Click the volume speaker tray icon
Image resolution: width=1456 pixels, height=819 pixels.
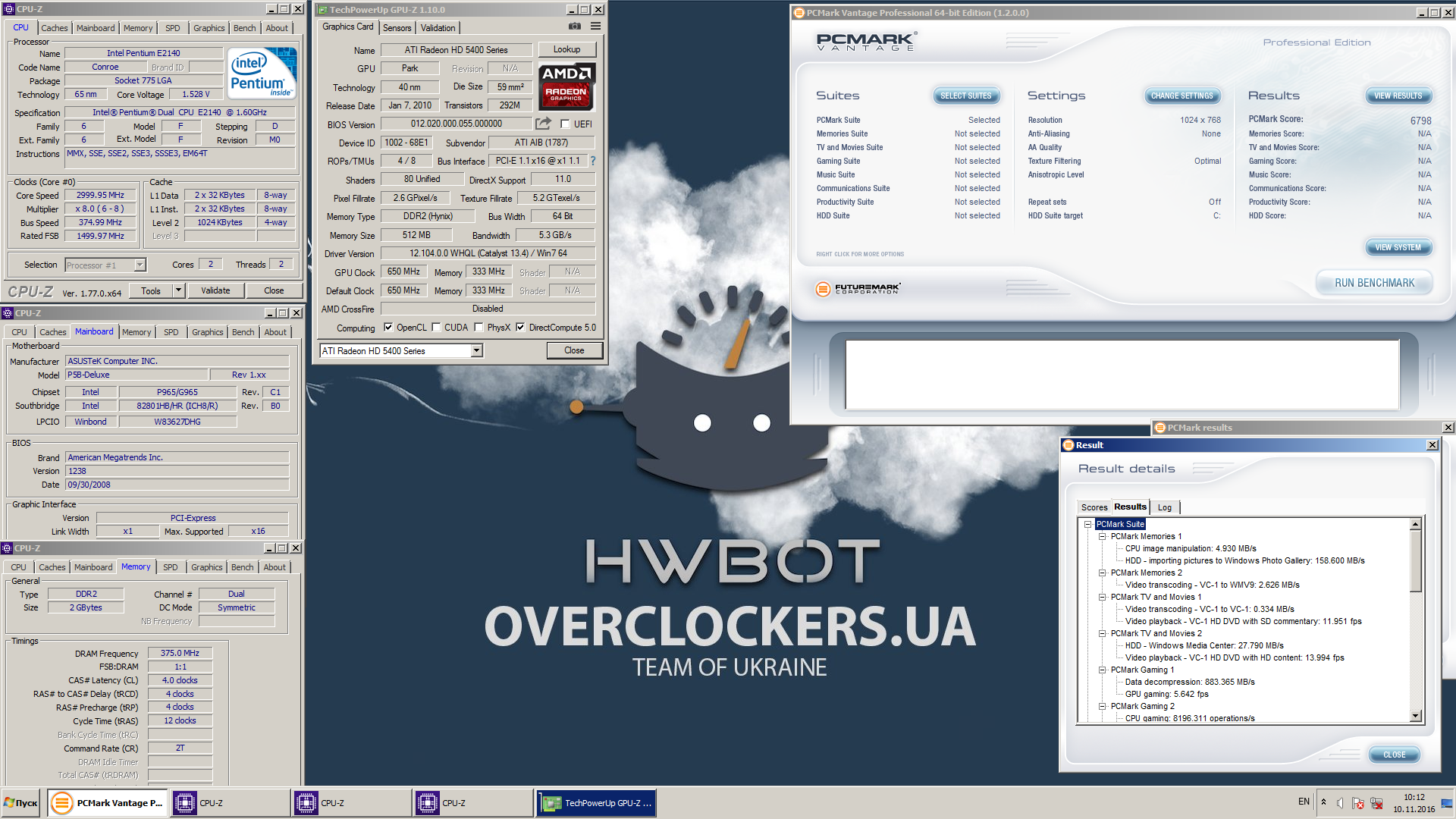coord(1340,803)
